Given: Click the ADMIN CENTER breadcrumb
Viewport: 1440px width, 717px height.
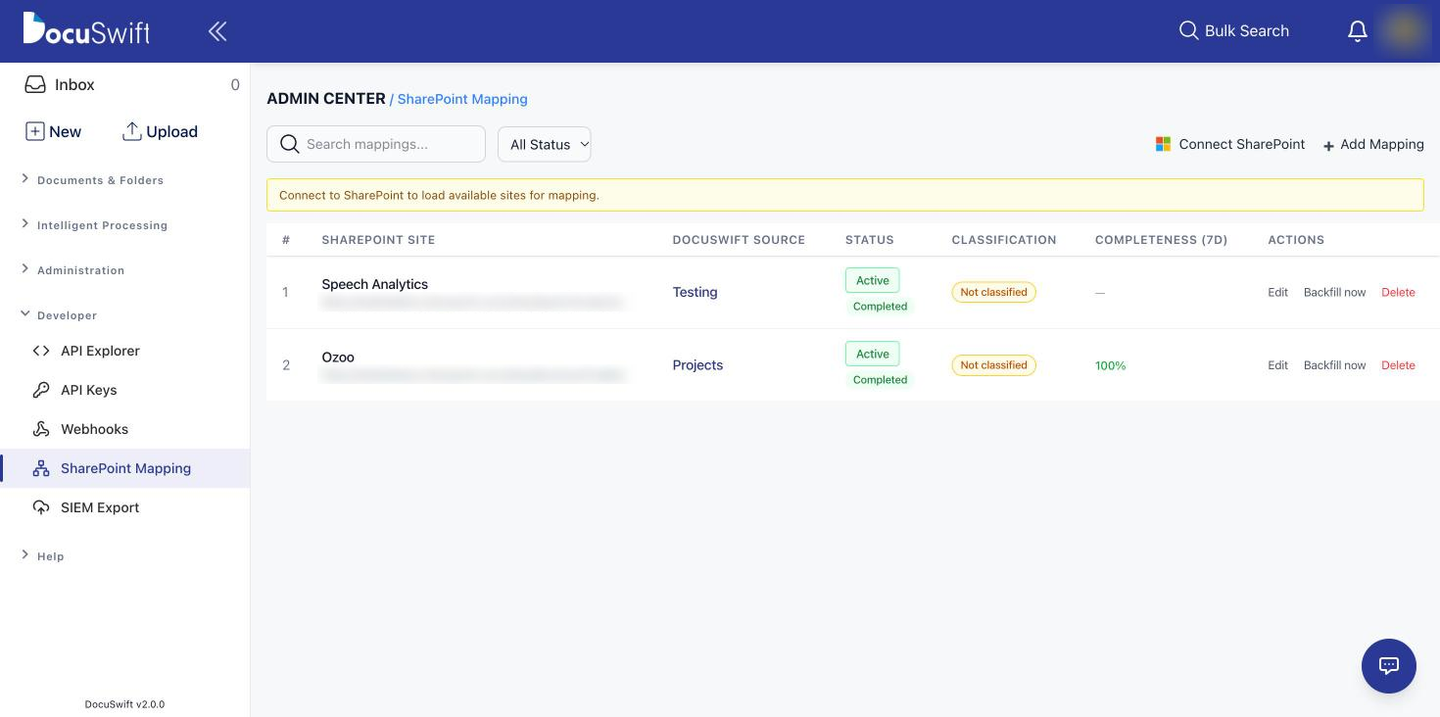Looking at the screenshot, I should coord(326,98).
